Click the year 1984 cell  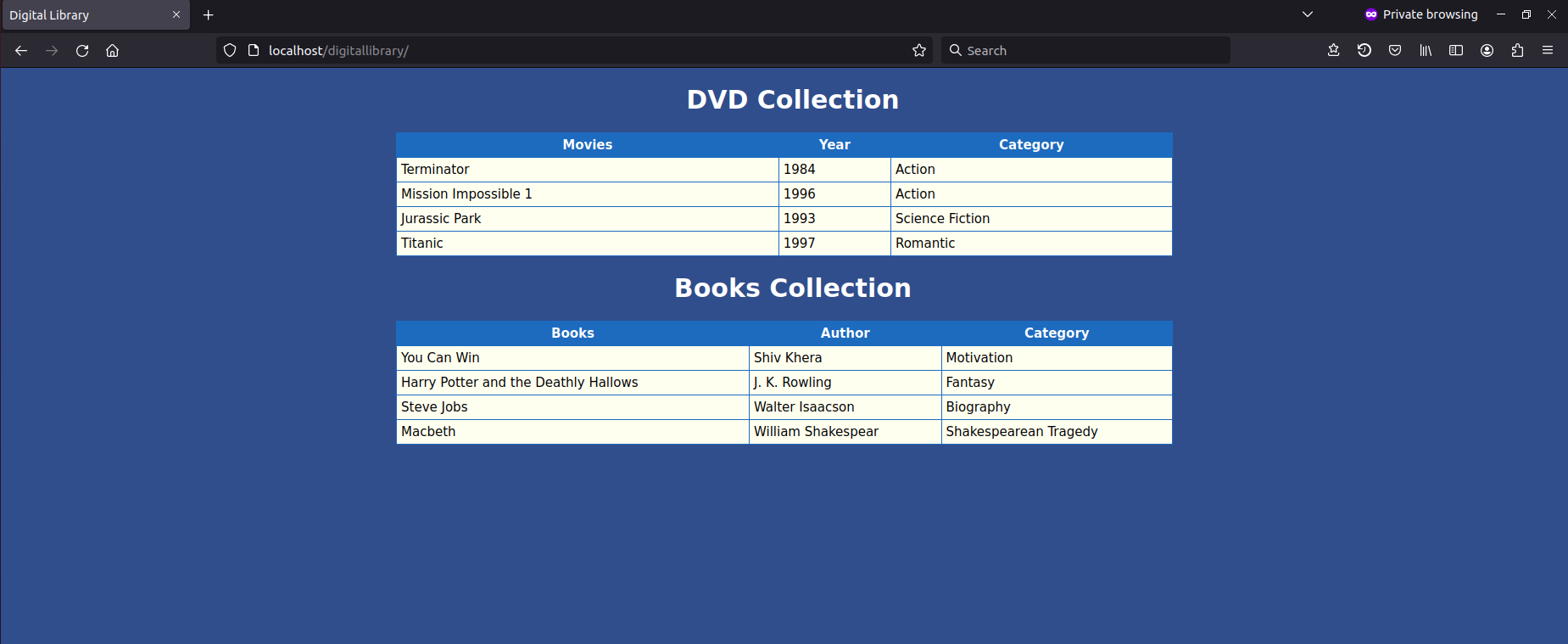pos(834,170)
